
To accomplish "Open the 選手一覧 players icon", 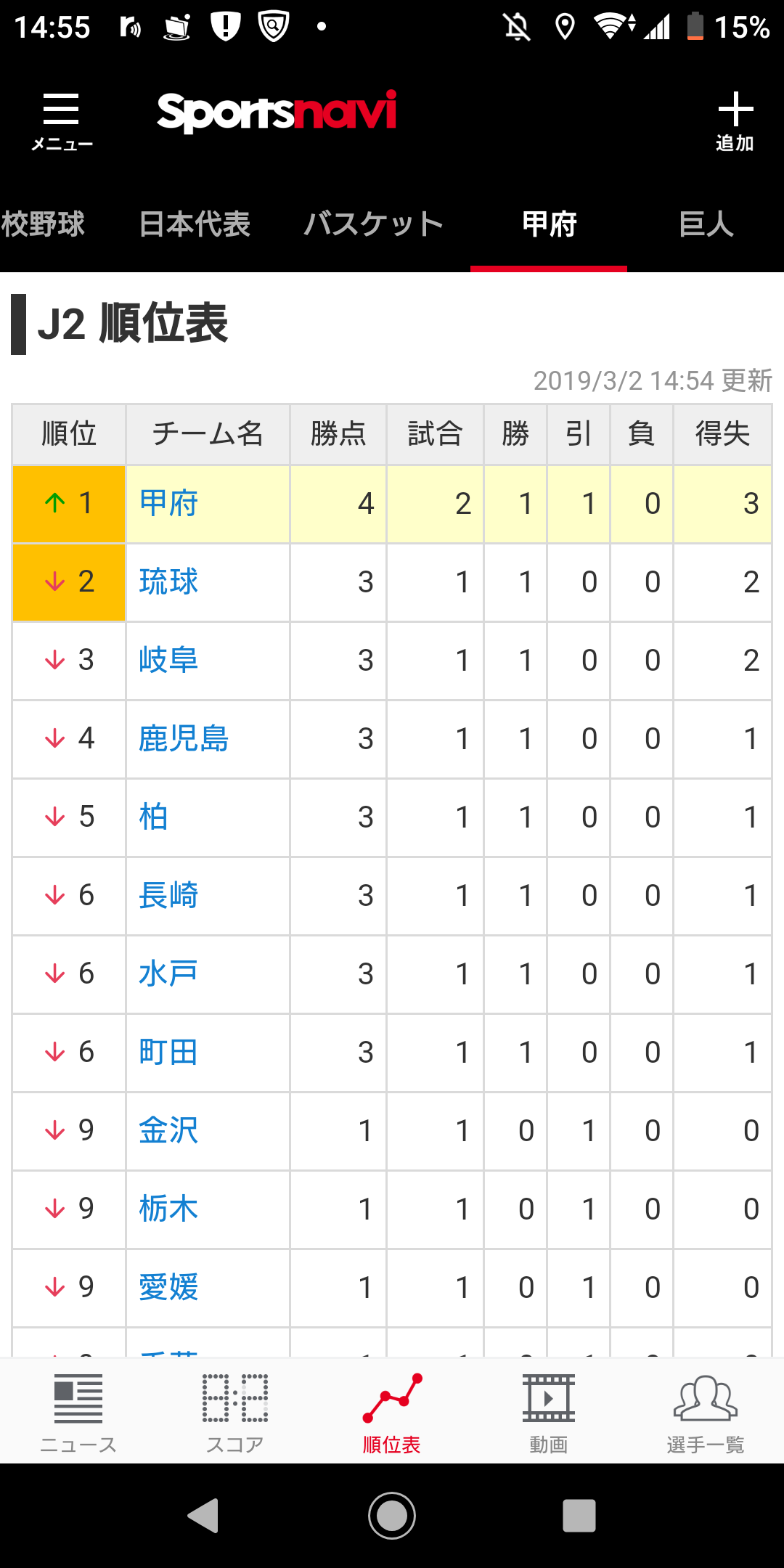I will [706, 1413].
